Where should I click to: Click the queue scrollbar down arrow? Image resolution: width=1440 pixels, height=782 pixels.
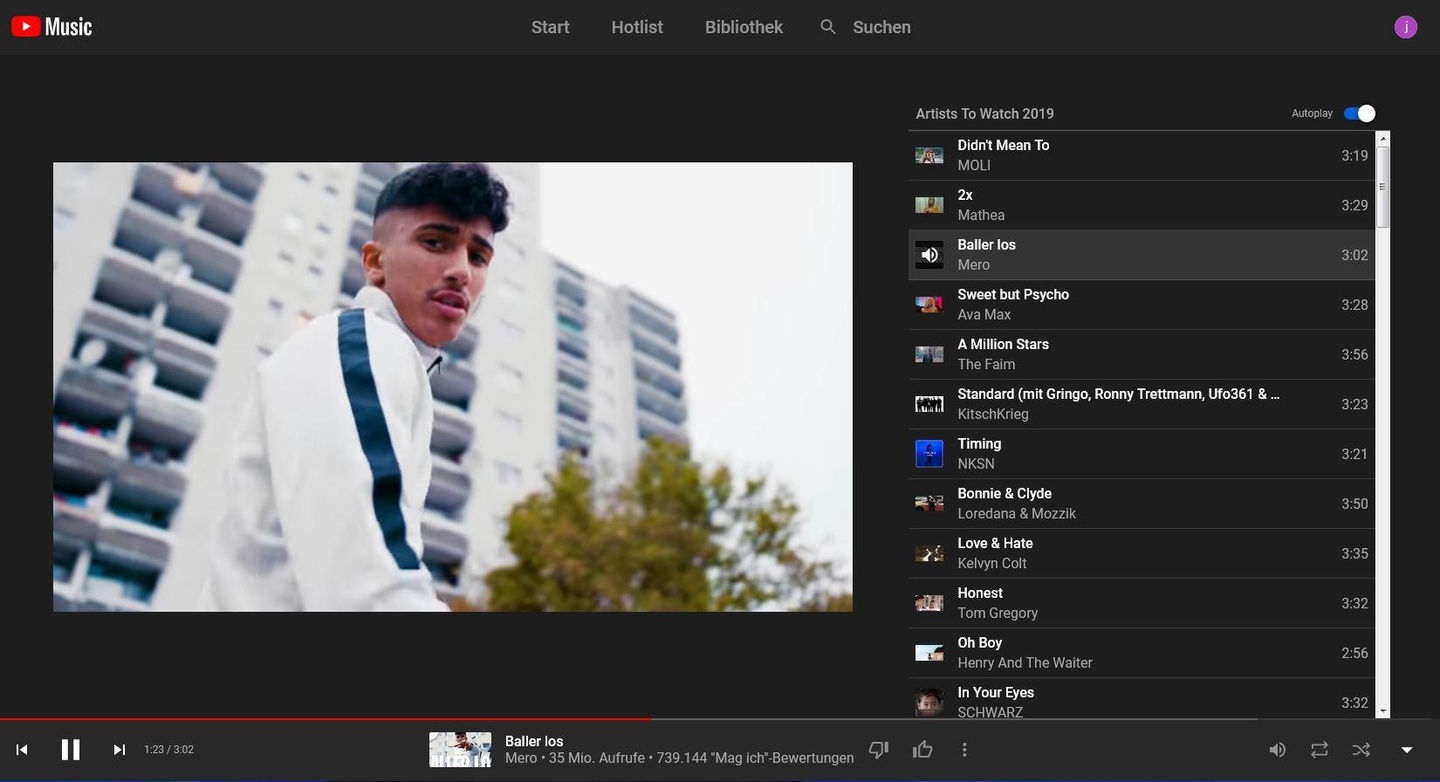tap(1383, 712)
